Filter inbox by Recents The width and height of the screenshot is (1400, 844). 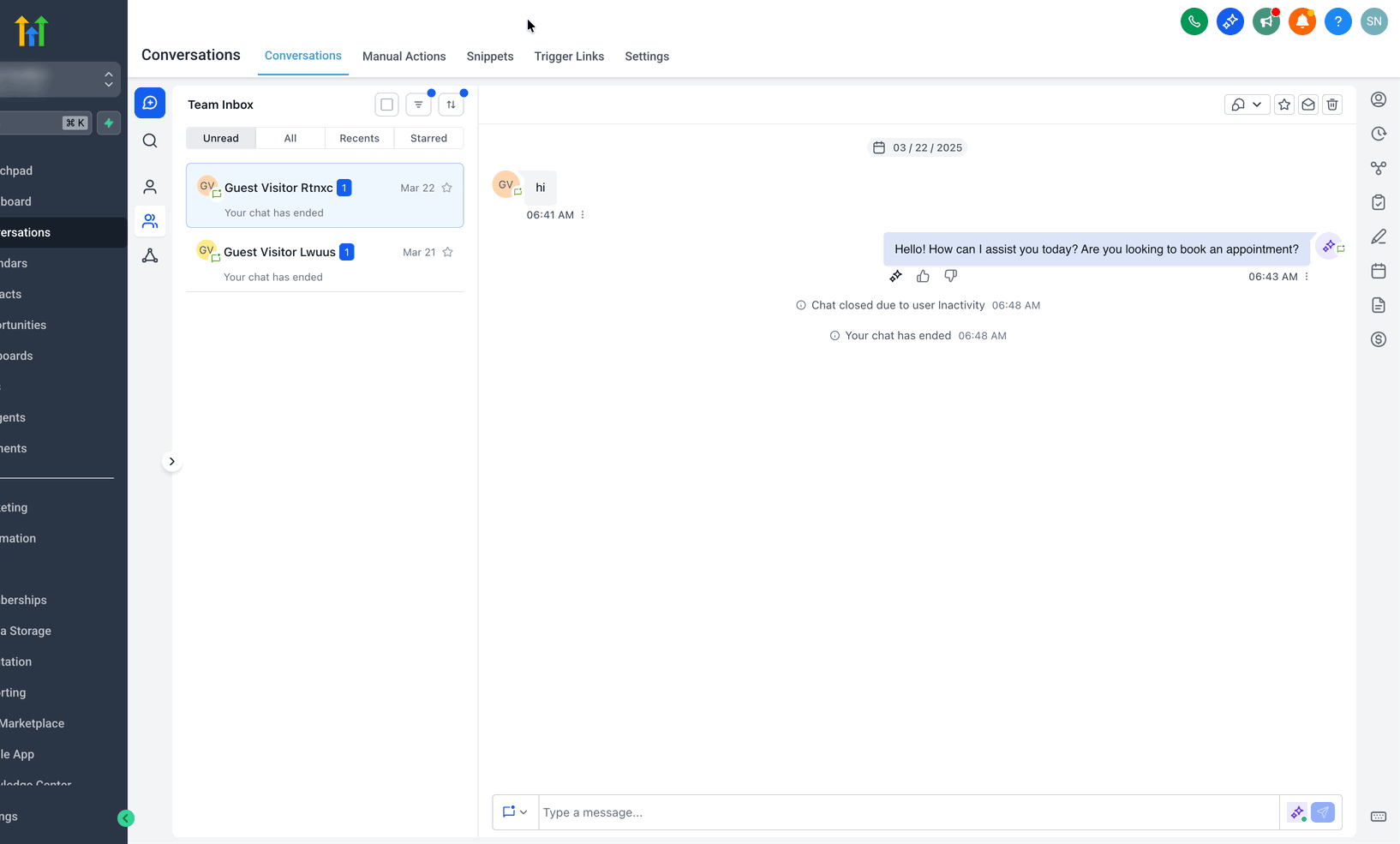click(x=359, y=138)
